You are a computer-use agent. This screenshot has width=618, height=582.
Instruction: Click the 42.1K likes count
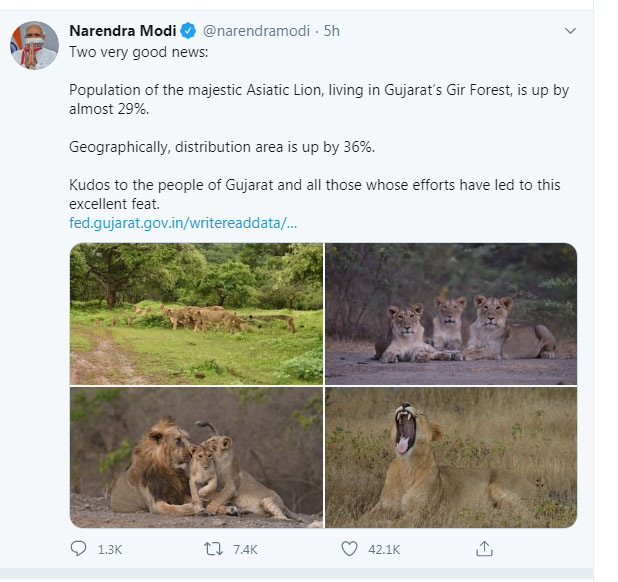coord(384,550)
